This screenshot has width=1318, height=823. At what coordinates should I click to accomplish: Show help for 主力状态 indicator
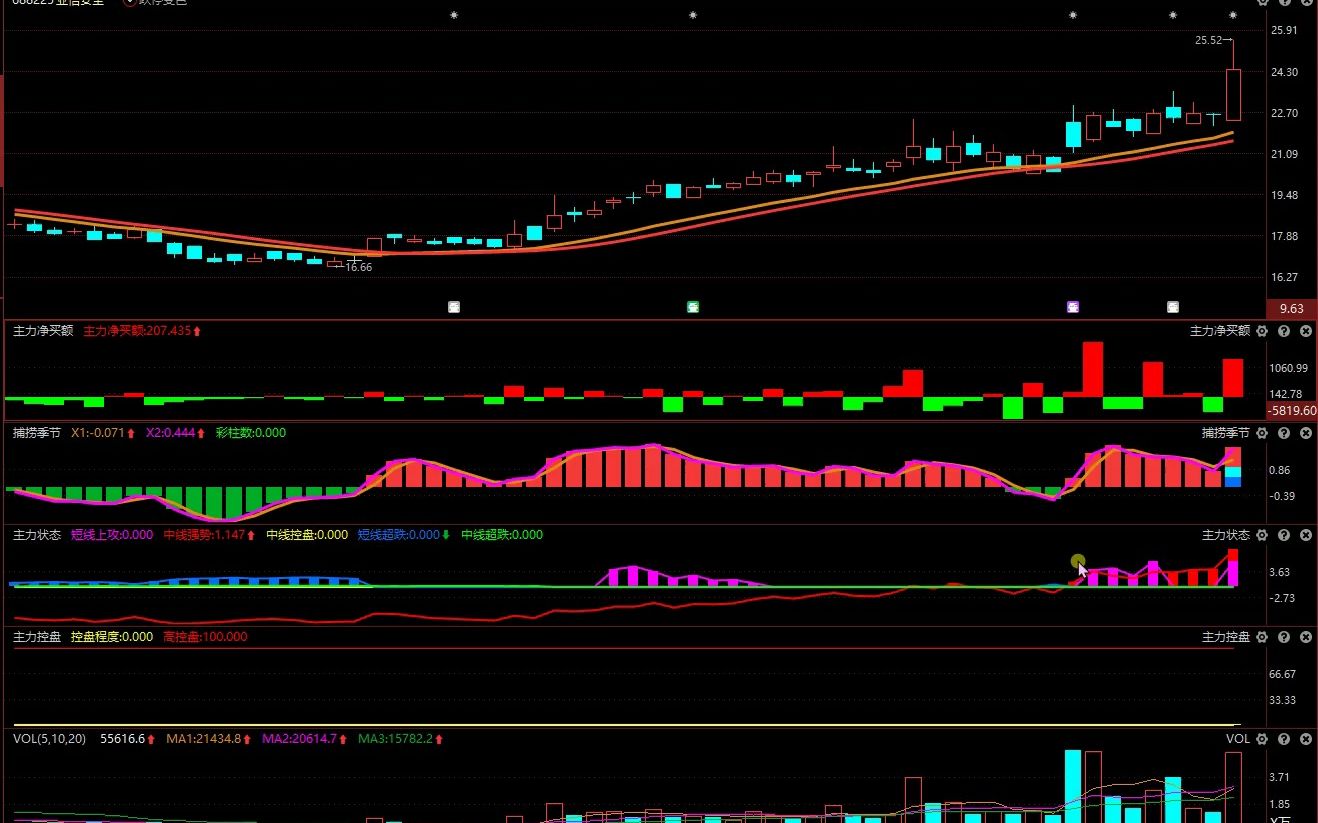point(1284,535)
